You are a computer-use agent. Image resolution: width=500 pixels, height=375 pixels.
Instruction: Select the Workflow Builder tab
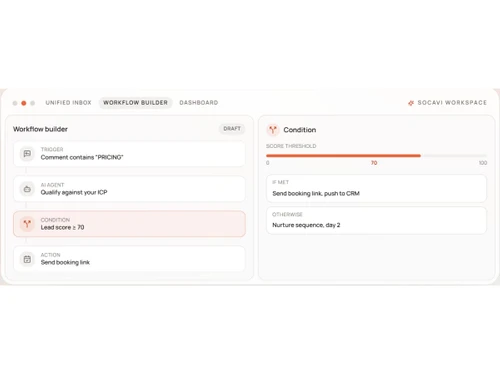point(135,103)
